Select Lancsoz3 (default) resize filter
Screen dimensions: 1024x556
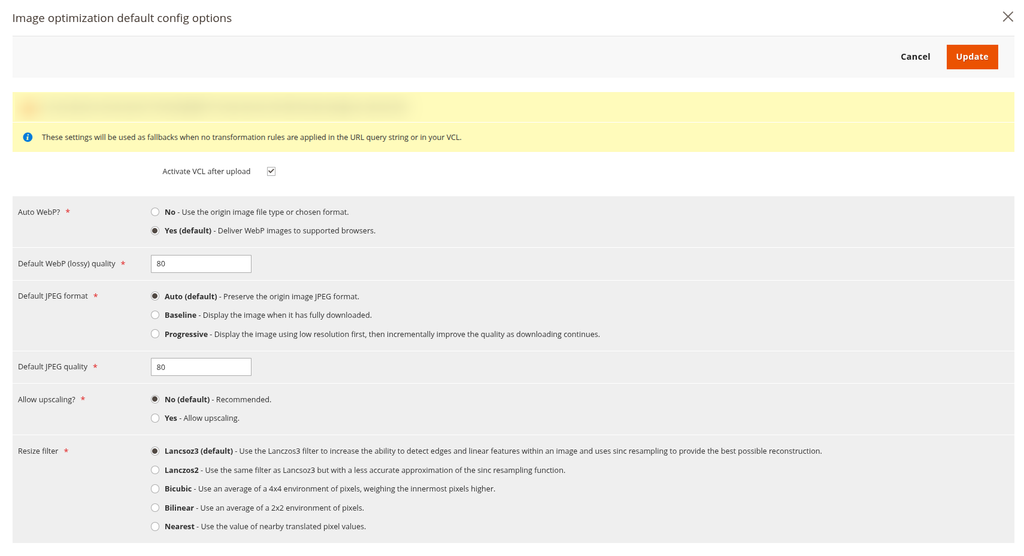tap(155, 451)
